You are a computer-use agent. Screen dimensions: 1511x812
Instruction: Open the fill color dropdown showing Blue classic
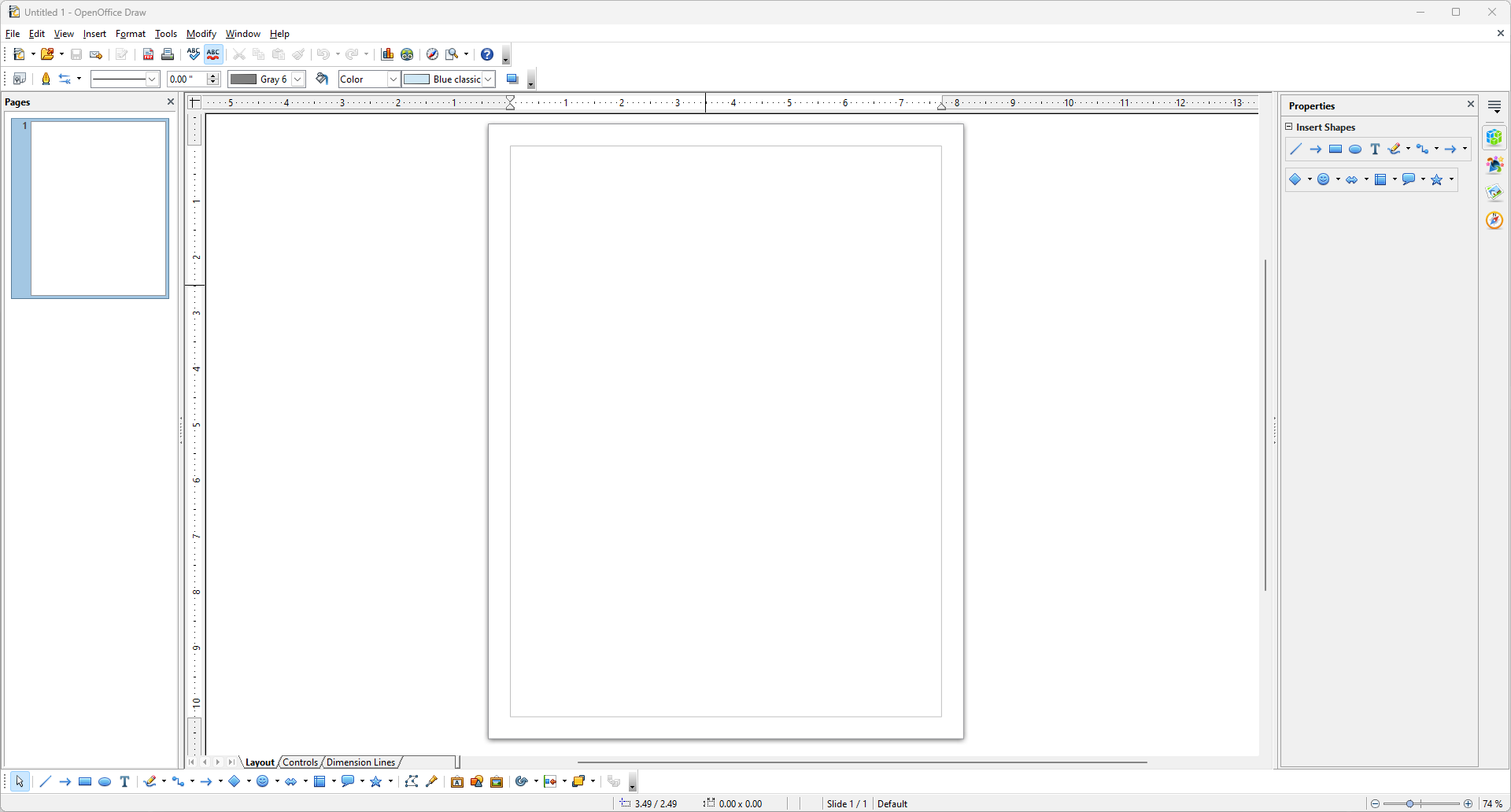[490, 79]
